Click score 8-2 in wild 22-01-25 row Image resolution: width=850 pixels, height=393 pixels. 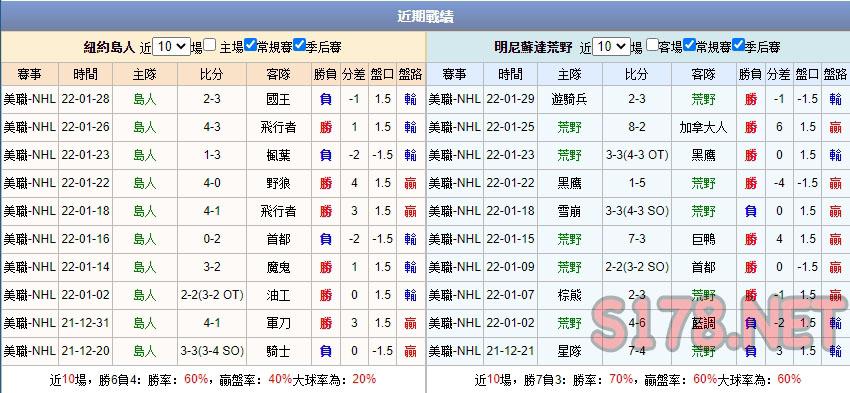click(637, 127)
